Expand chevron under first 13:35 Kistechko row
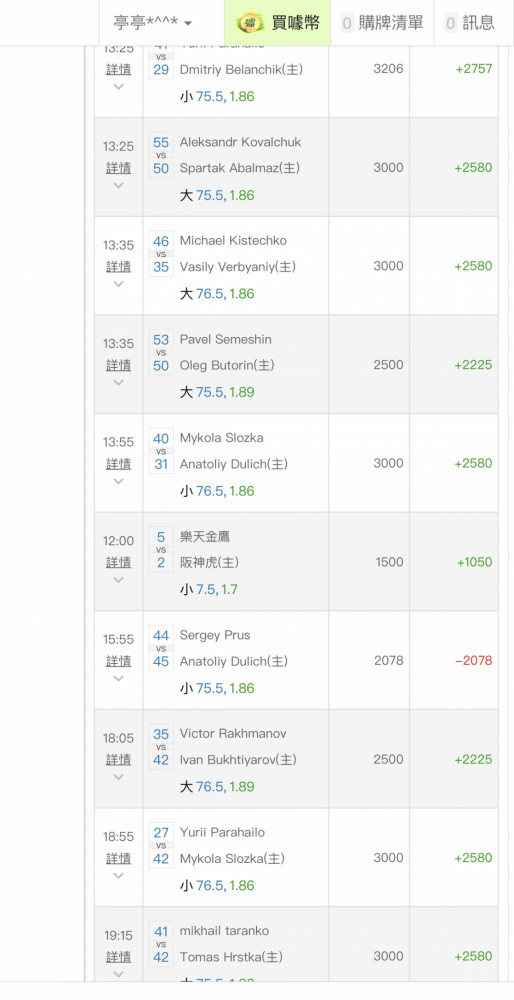Viewport: 514px width, 1000px height. (119, 284)
